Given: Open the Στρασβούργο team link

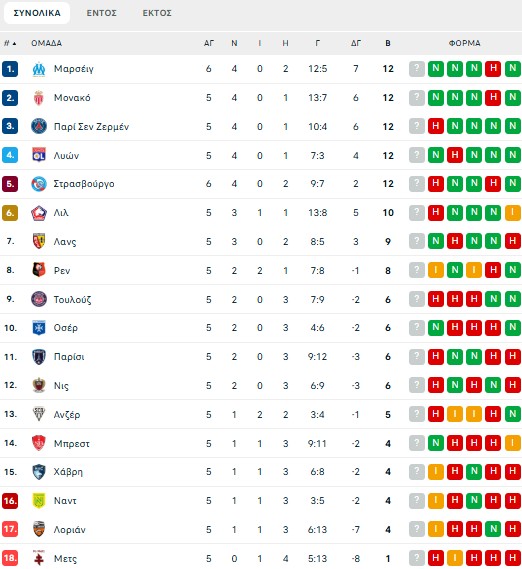Looking at the screenshot, I should [84, 184].
